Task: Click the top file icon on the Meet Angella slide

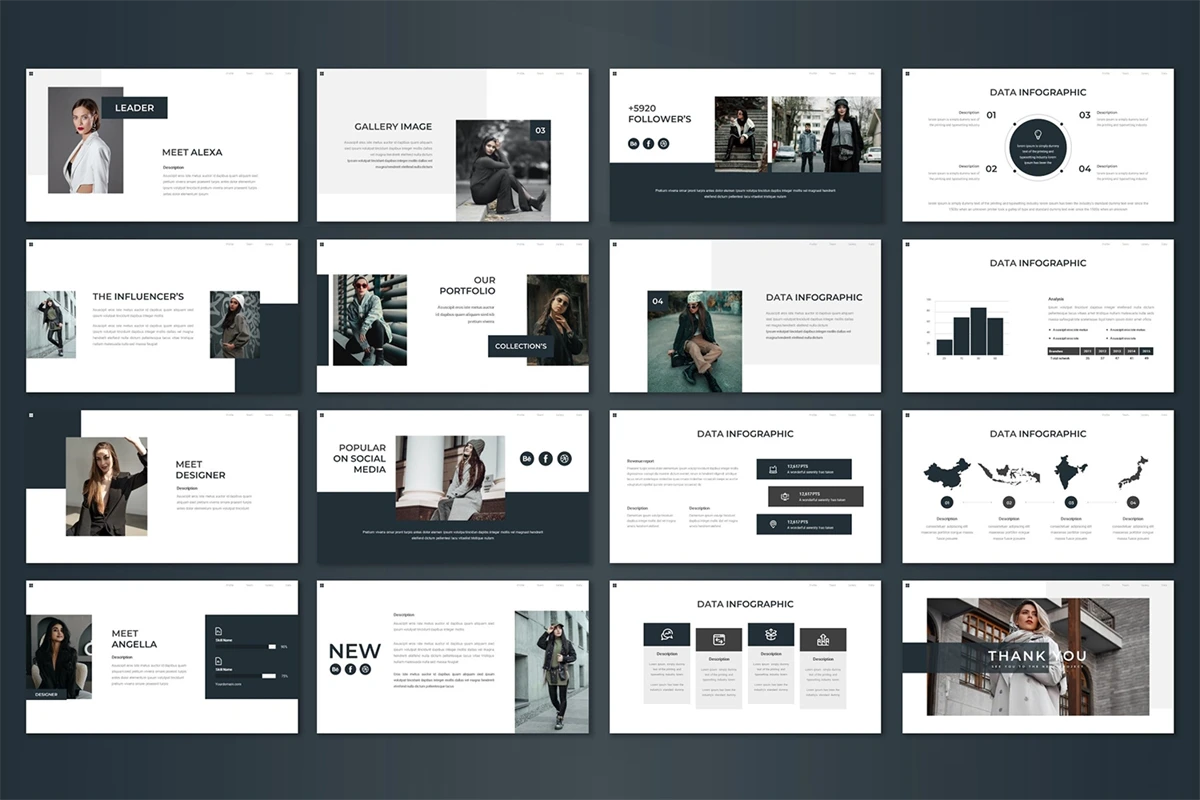Action: (x=220, y=632)
